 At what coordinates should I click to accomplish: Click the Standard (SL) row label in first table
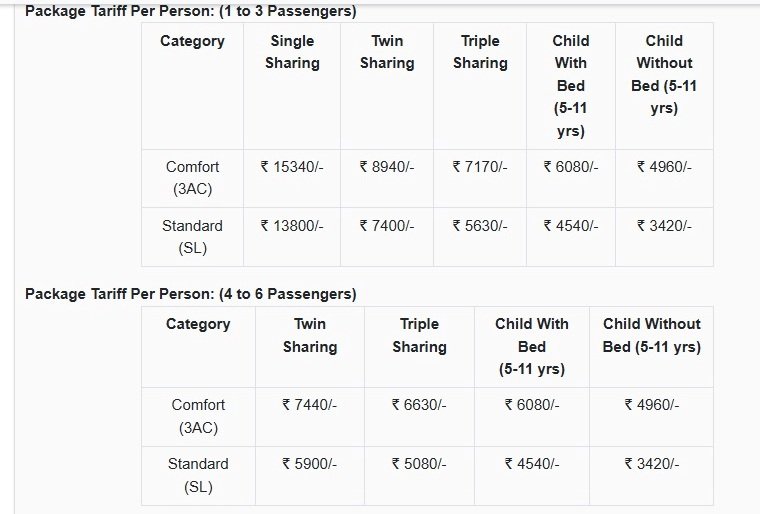coord(192,237)
